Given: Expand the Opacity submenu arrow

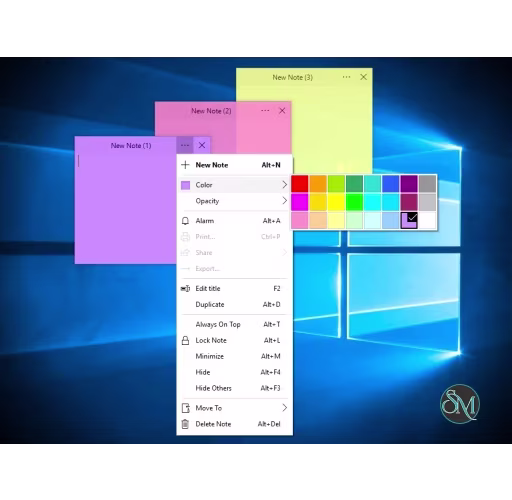Looking at the screenshot, I should [284, 201].
